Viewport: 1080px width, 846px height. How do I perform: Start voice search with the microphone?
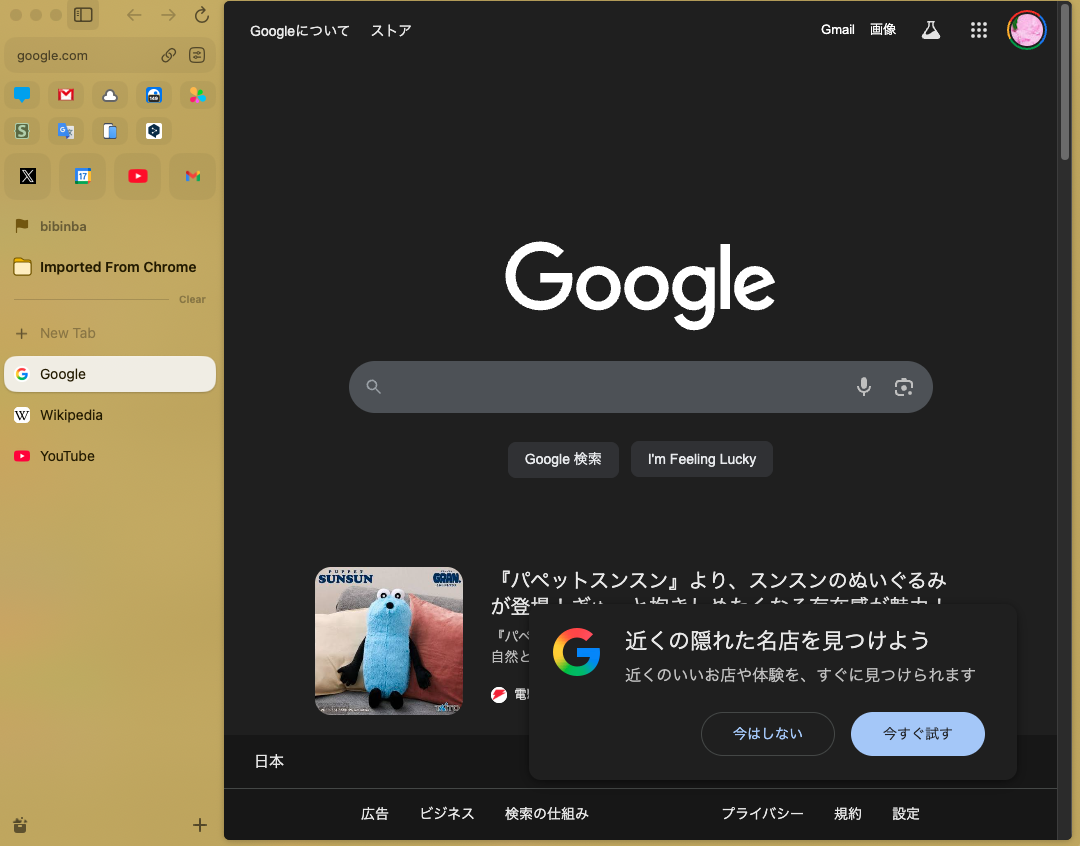pyautogui.click(x=864, y=387)
